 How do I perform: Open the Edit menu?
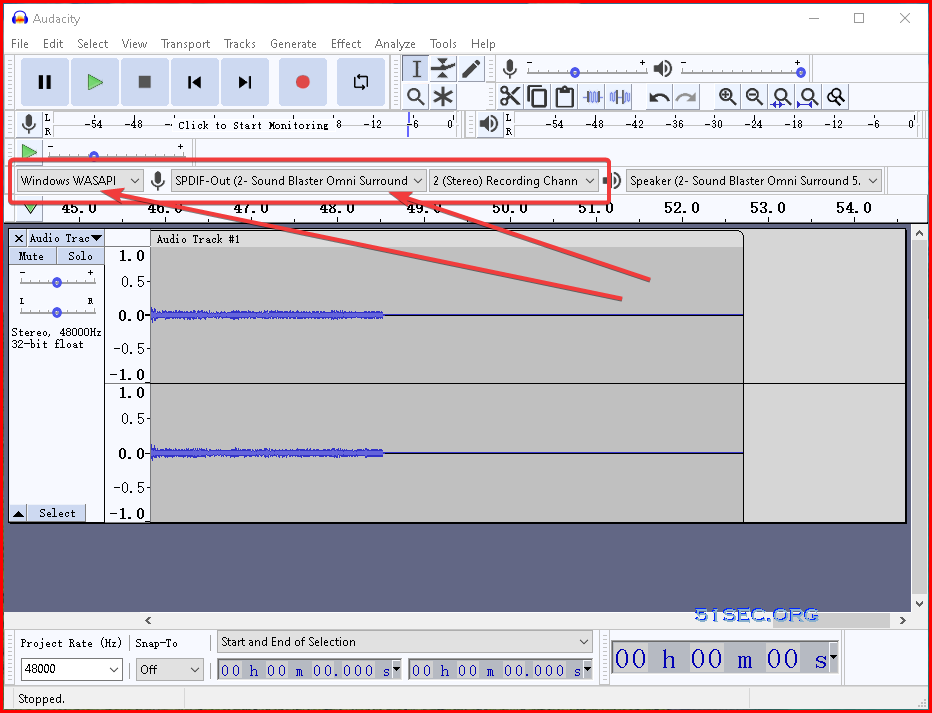point(53,44)
